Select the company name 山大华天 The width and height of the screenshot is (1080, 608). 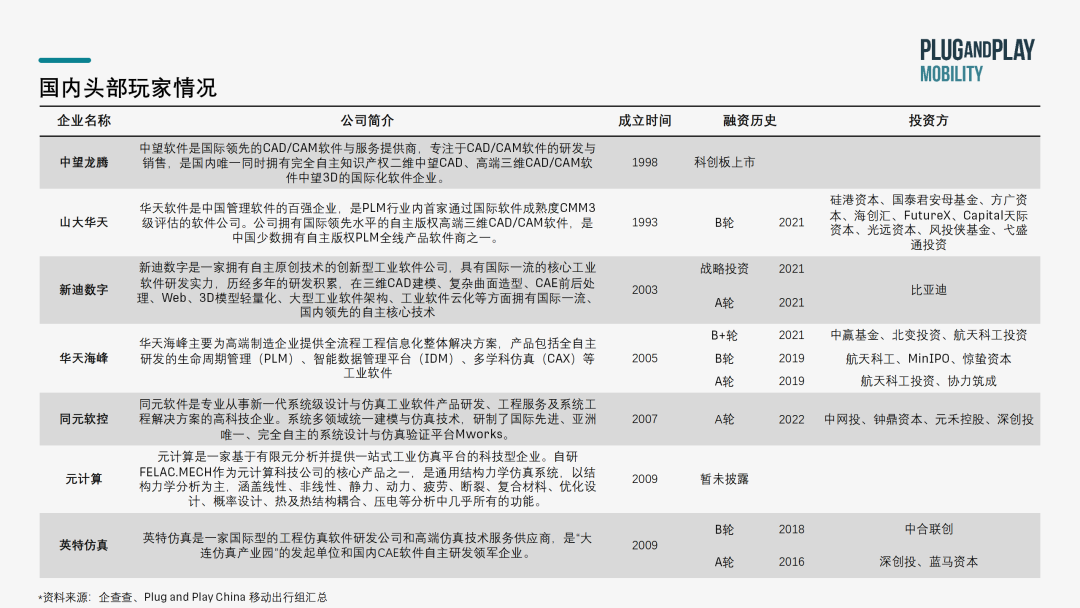83,222
